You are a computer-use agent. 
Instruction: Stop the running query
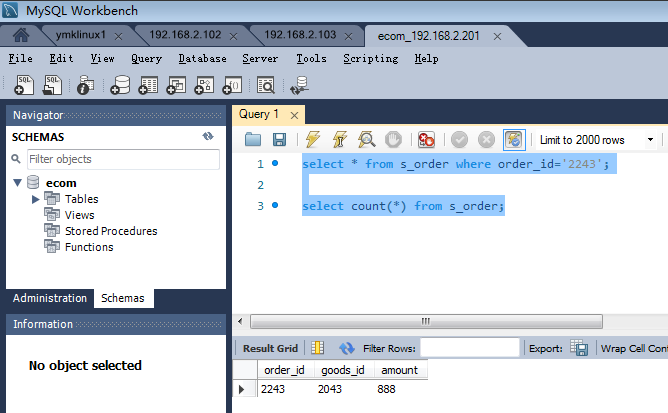[393, 139]
